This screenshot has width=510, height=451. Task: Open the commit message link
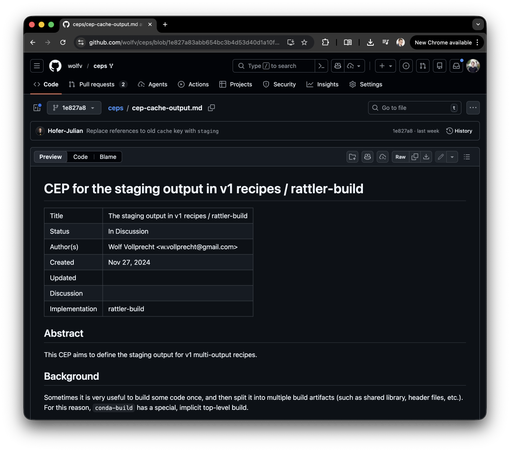(x=152, y=131)
